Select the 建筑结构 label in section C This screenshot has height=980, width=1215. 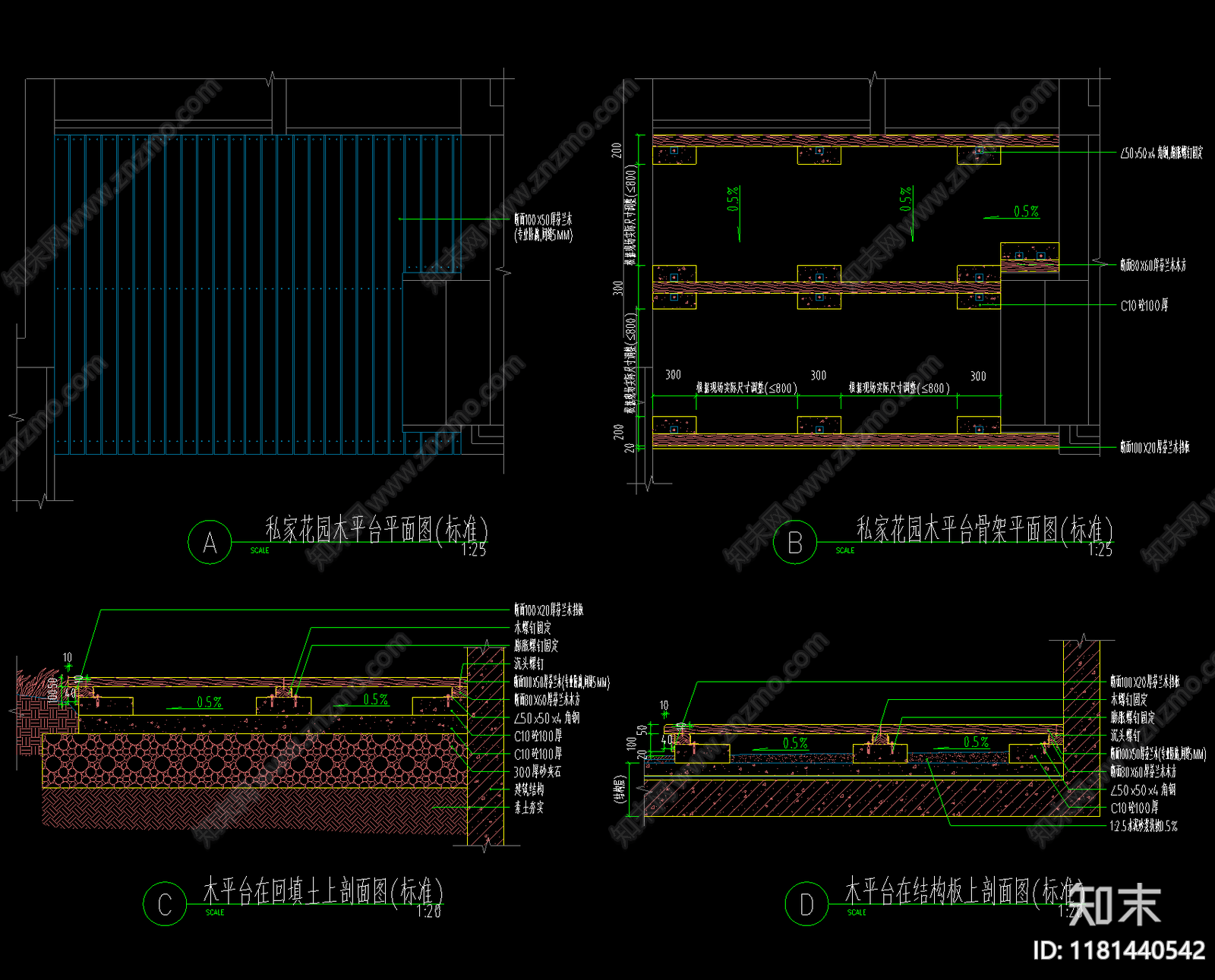point(529,789)
